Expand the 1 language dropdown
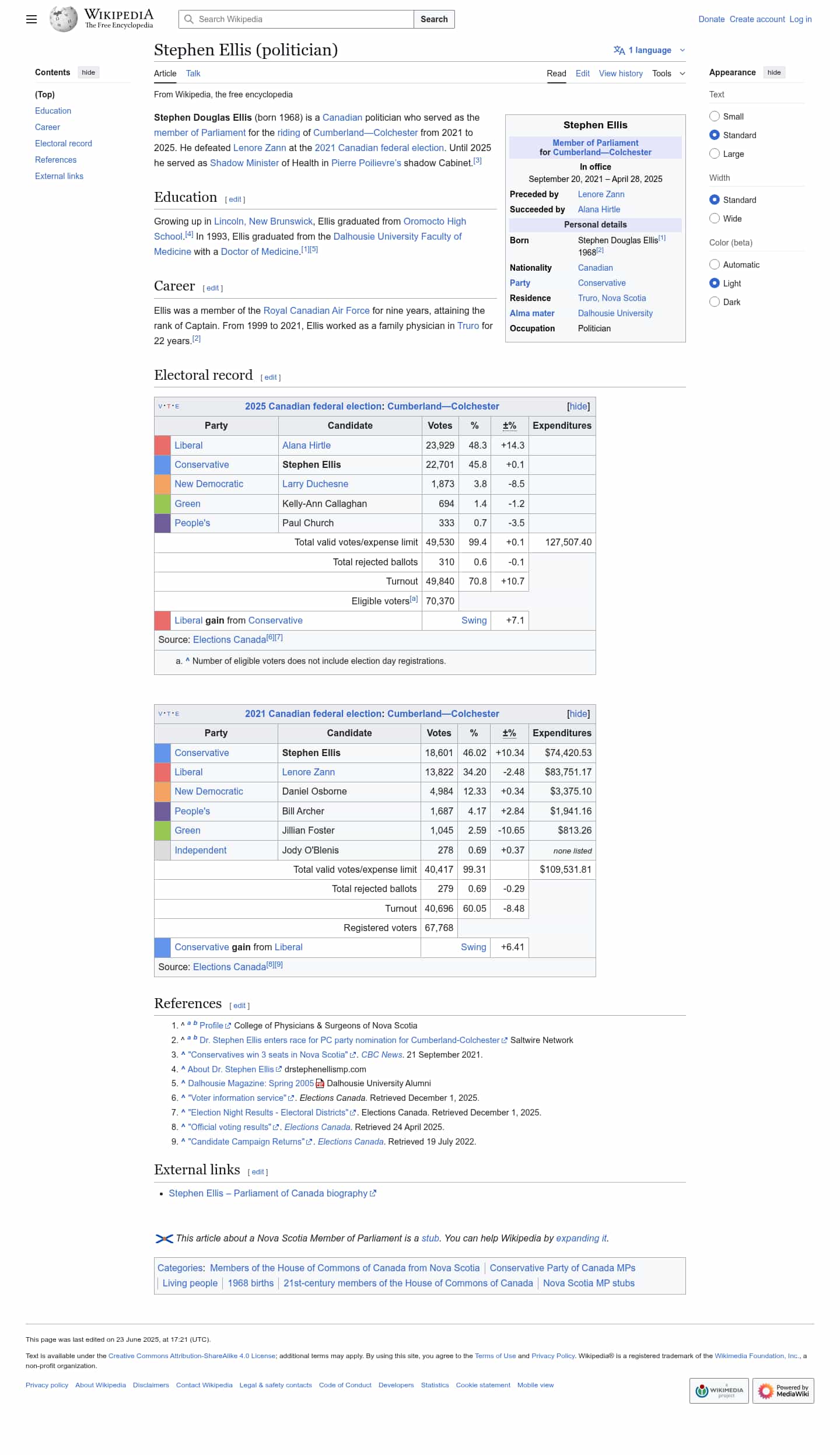Image resolution: width=840 pixels, height=1455 pixels. [x=649, y=50]
